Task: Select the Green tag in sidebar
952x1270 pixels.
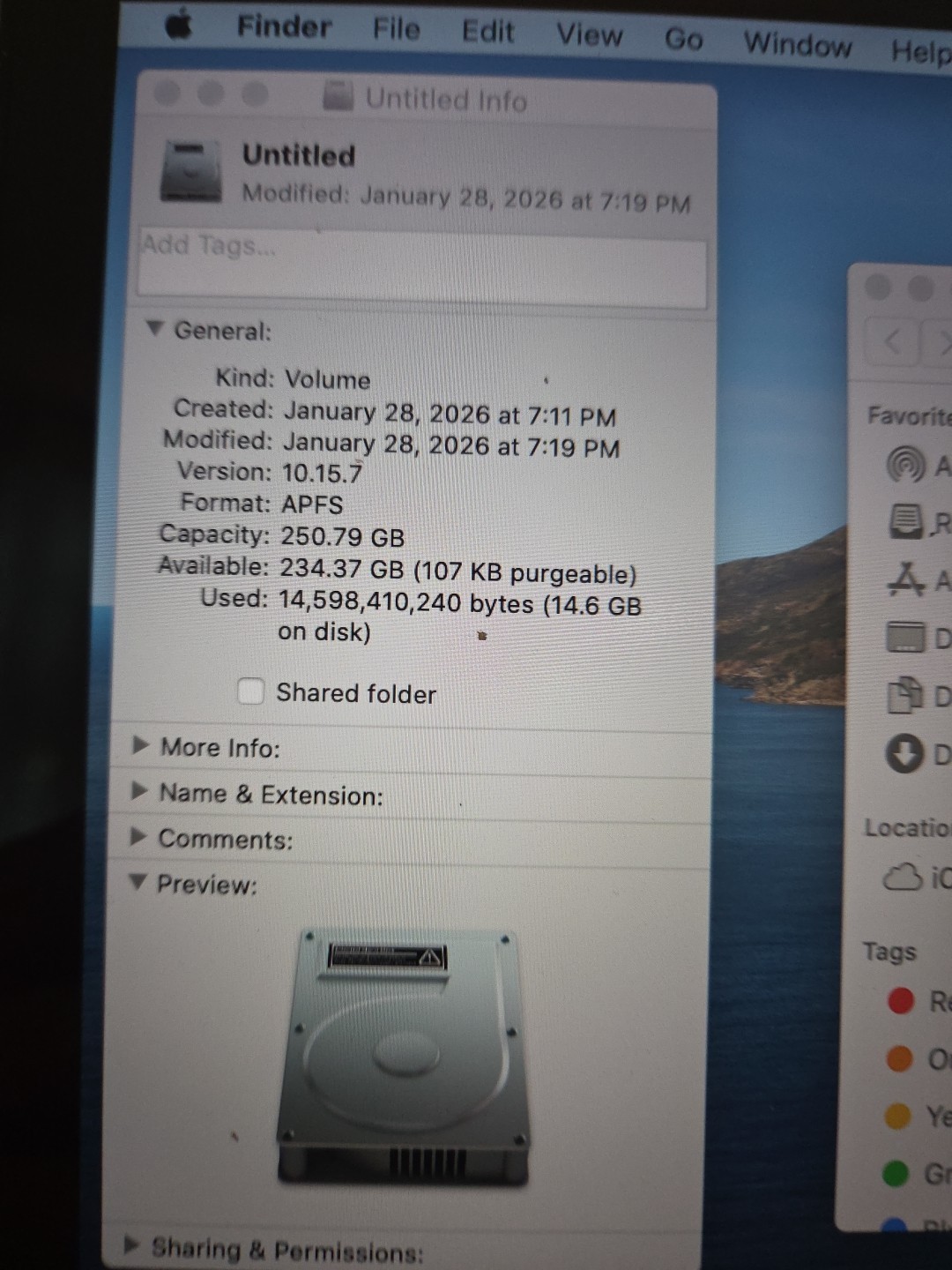Action: 896,1174
